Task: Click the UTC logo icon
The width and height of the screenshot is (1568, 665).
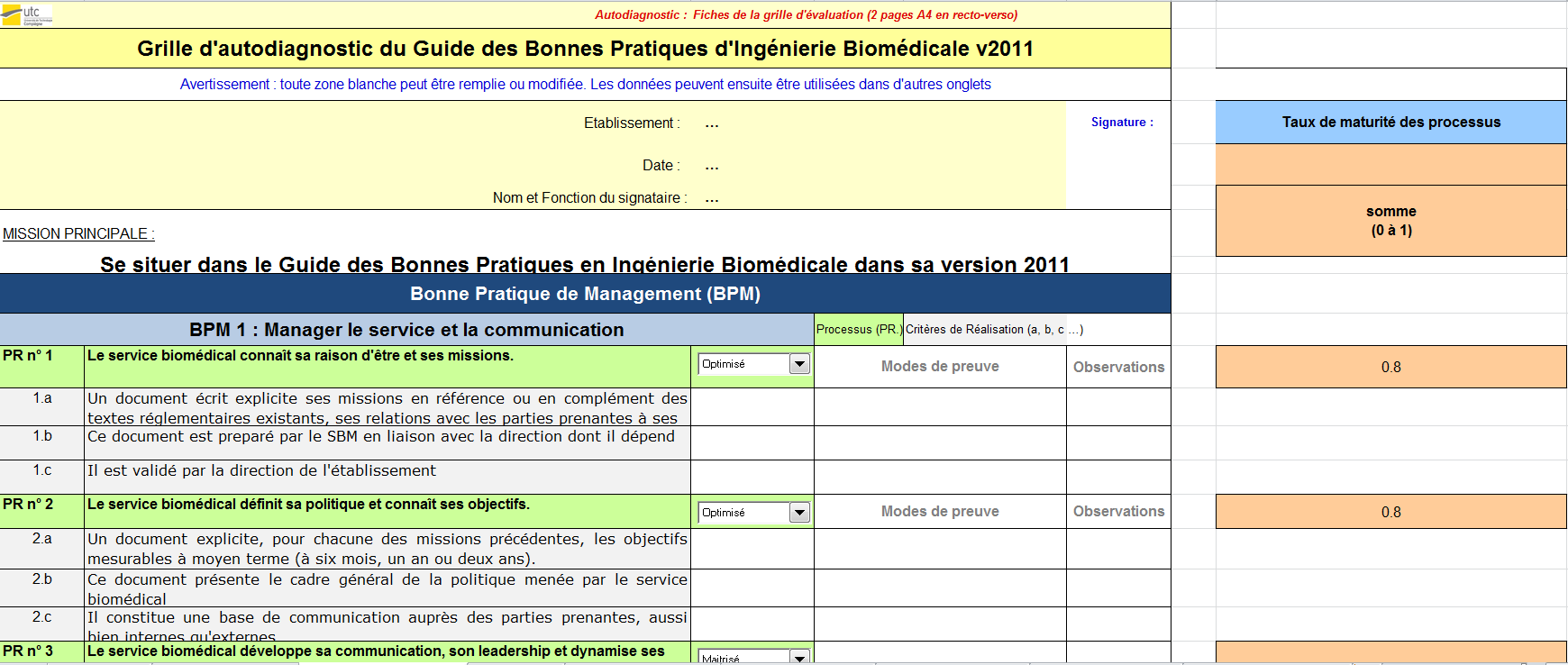Action: 27,15
